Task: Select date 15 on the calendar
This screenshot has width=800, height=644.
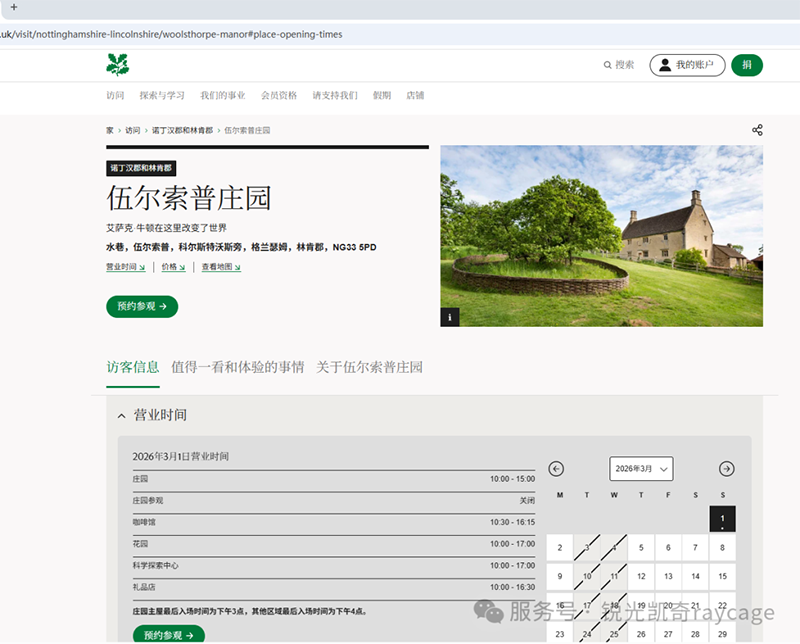Action: click(721, 576)
